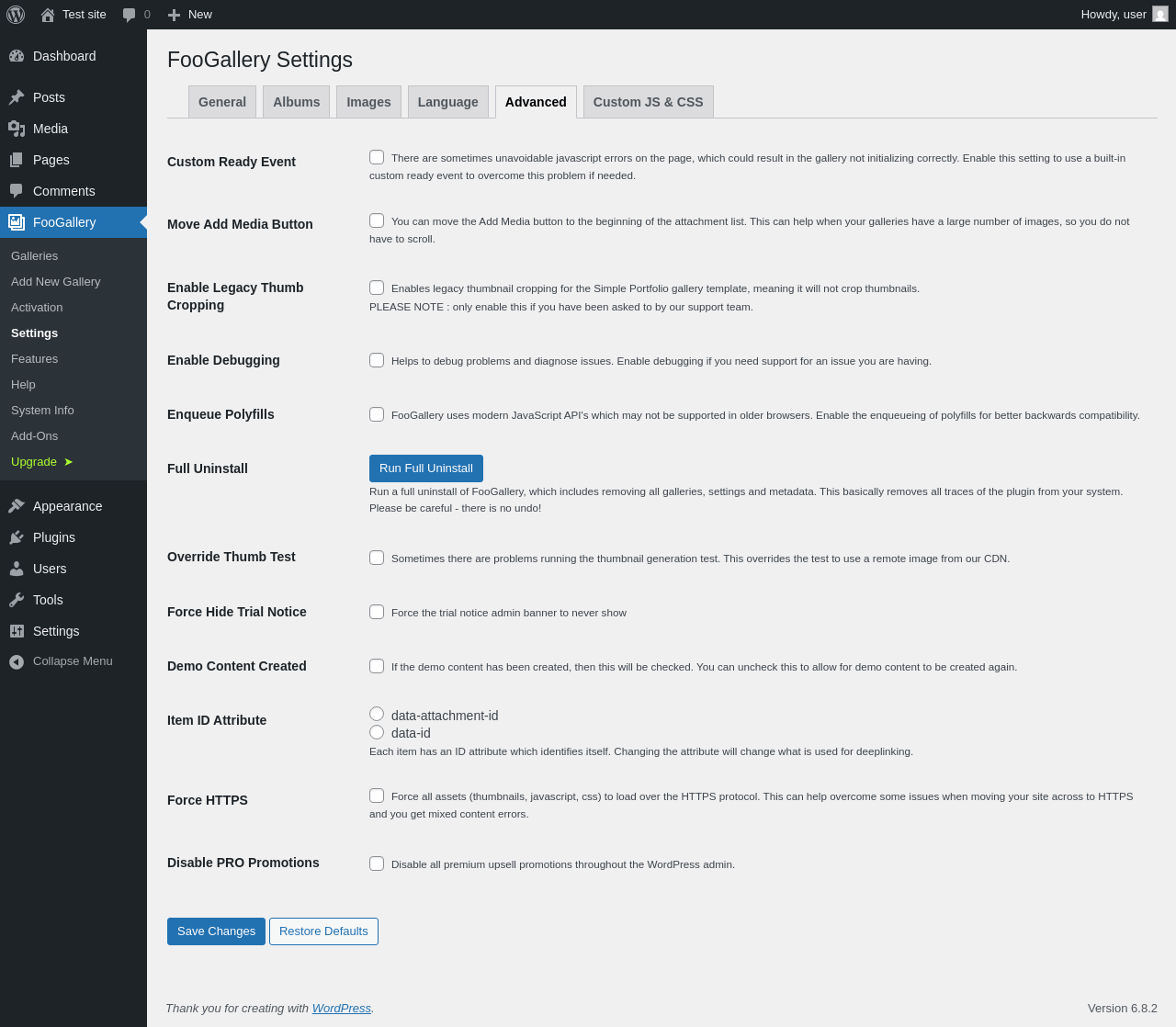Click Howdy, user account menu
The width and height of the screenshot is (1176, 1027).
click(1125, 15)
